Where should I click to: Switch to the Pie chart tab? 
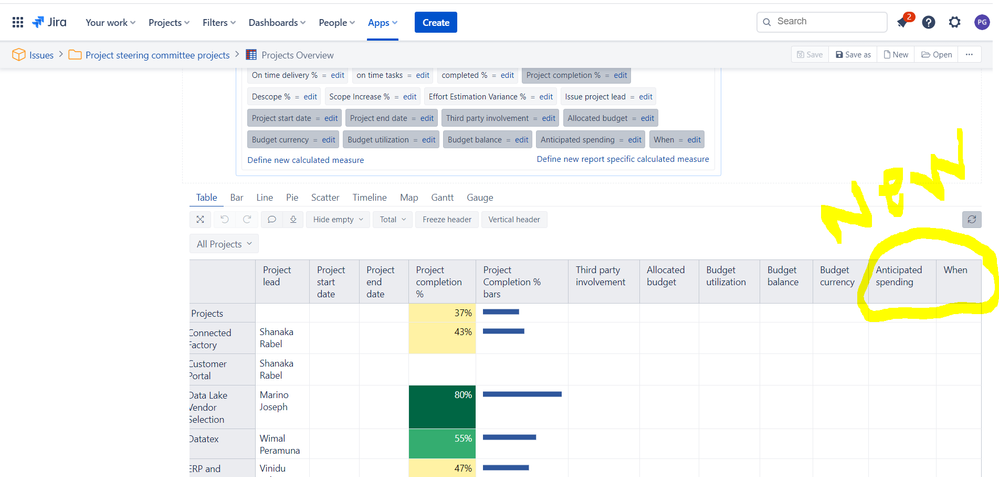tap(292, 197)
